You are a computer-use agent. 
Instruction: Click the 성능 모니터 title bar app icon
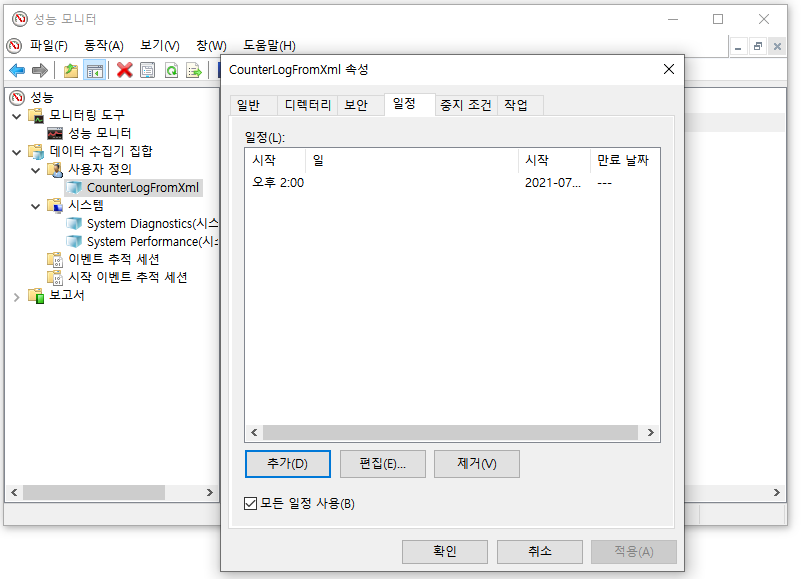[20, 19]
